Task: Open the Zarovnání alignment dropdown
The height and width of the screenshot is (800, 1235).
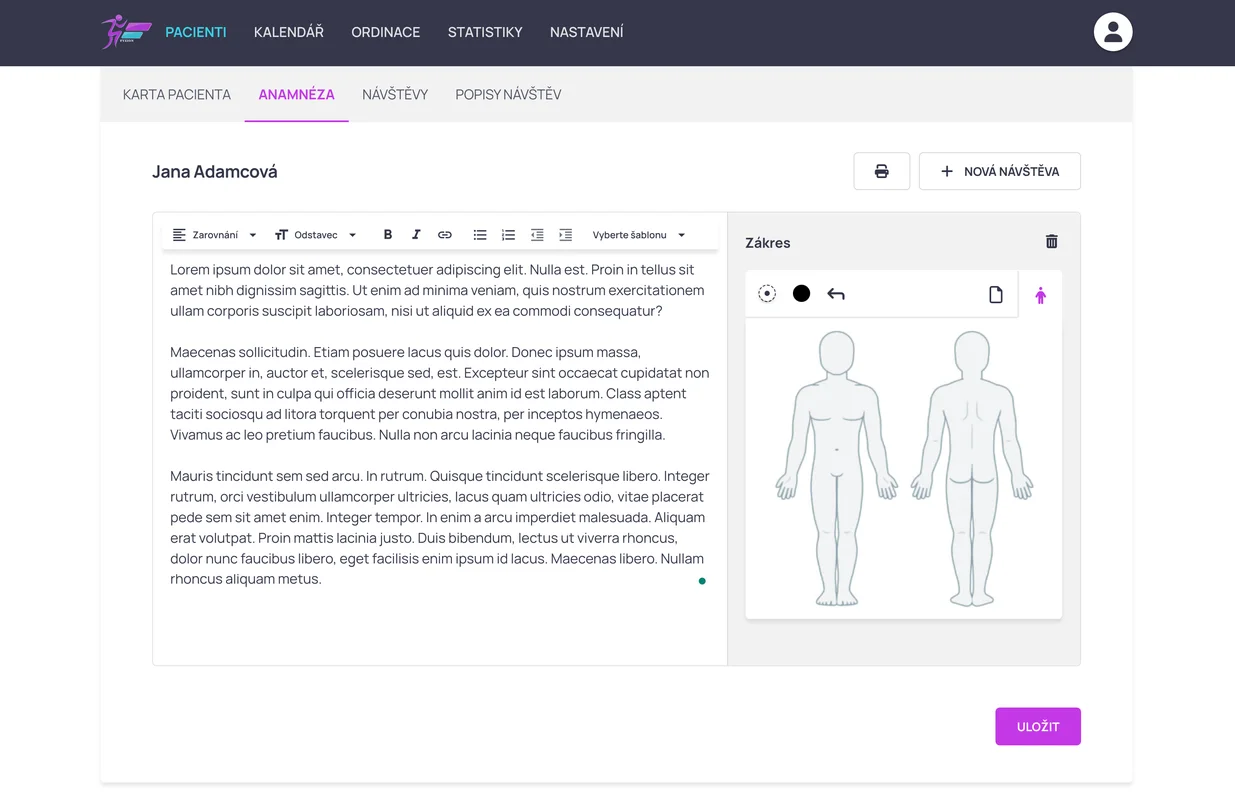Action: pos(215,235)
